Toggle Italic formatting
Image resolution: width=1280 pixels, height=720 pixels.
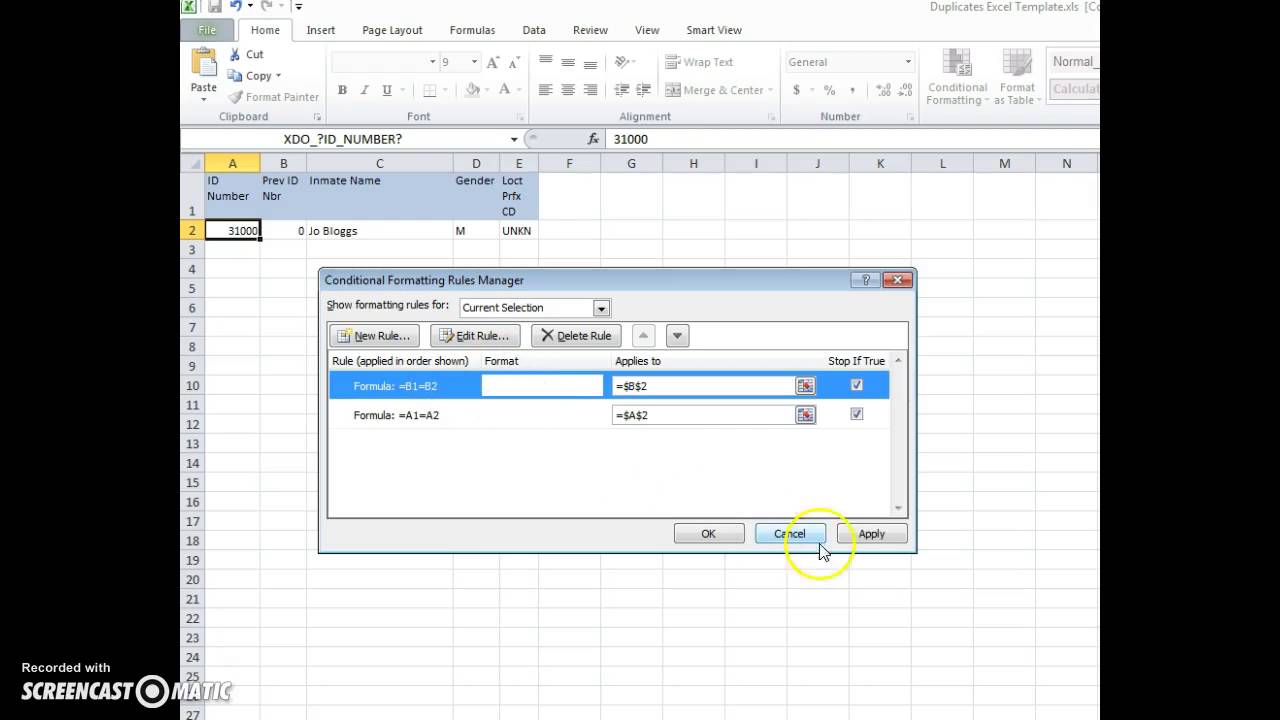click(x=365, y=90)
